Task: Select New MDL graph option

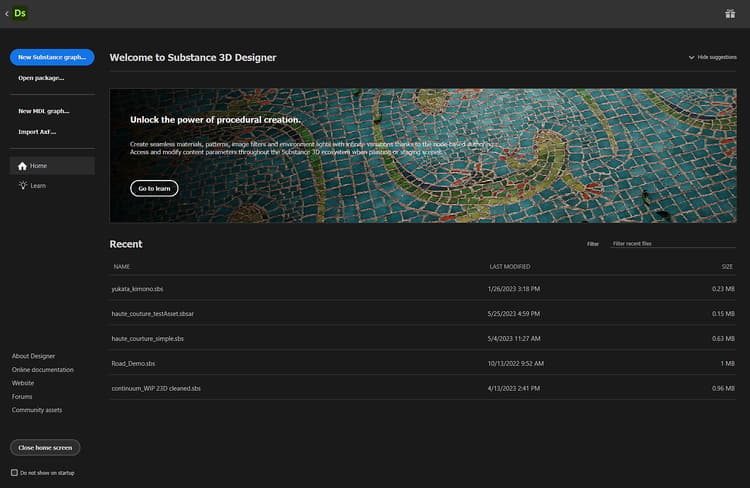Action: click(x=44, y=111)
